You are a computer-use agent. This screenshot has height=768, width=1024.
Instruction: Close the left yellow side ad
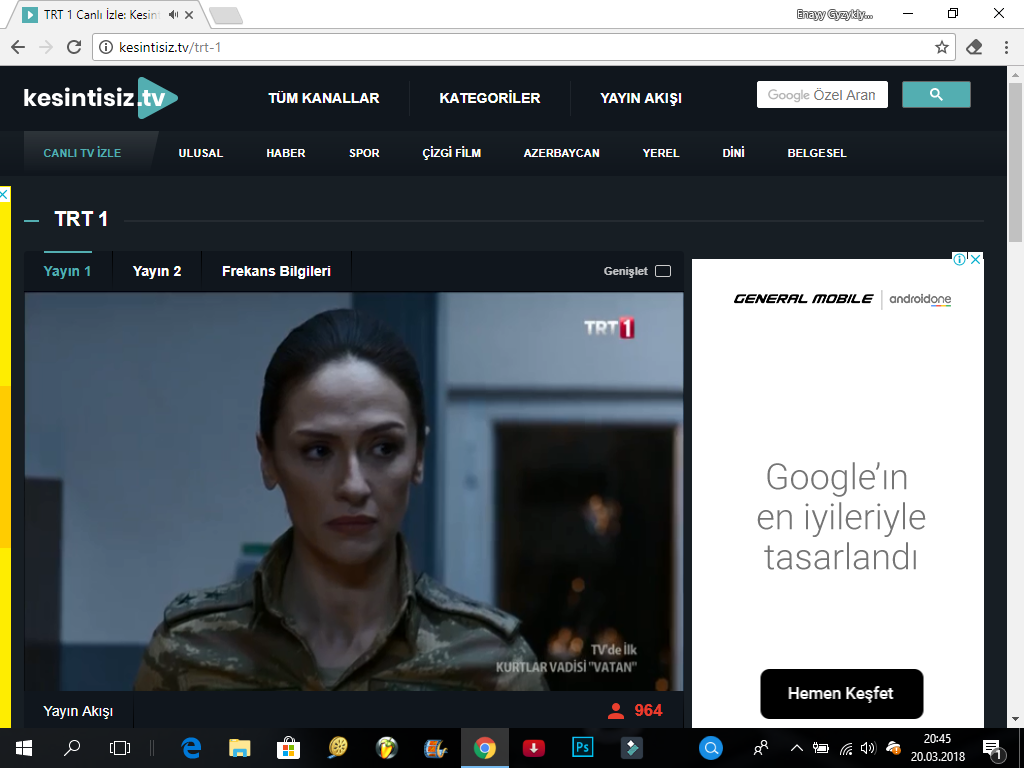click(4, 195)
